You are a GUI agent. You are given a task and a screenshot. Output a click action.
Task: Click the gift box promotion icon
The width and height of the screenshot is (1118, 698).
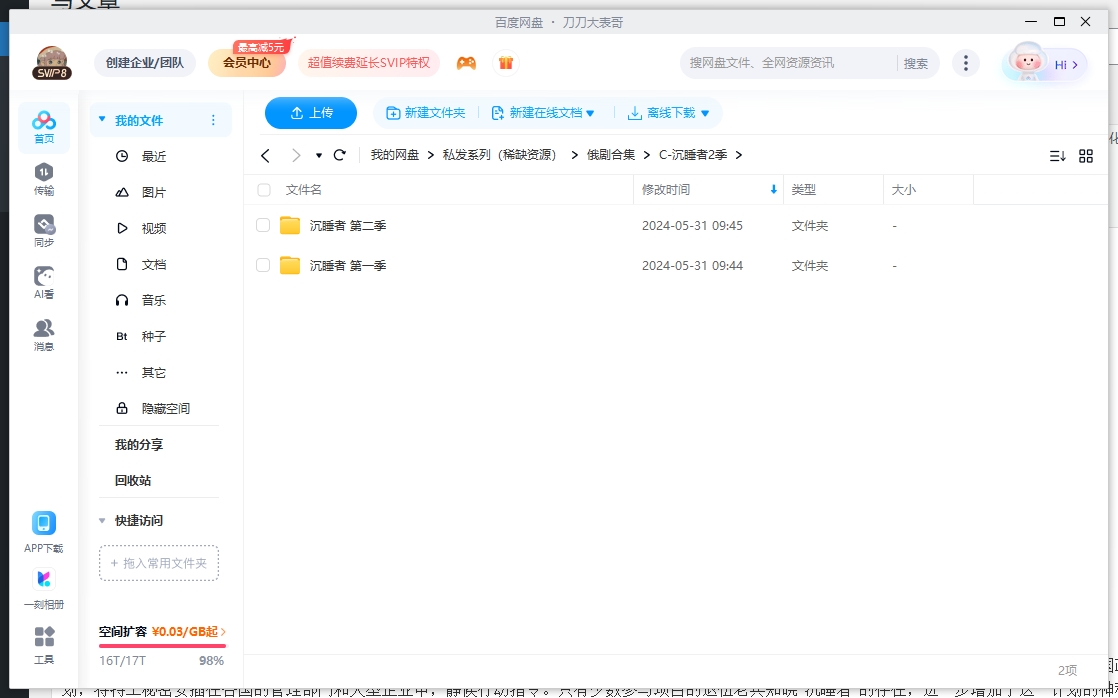pyautogui.click(x=506, y=62)
